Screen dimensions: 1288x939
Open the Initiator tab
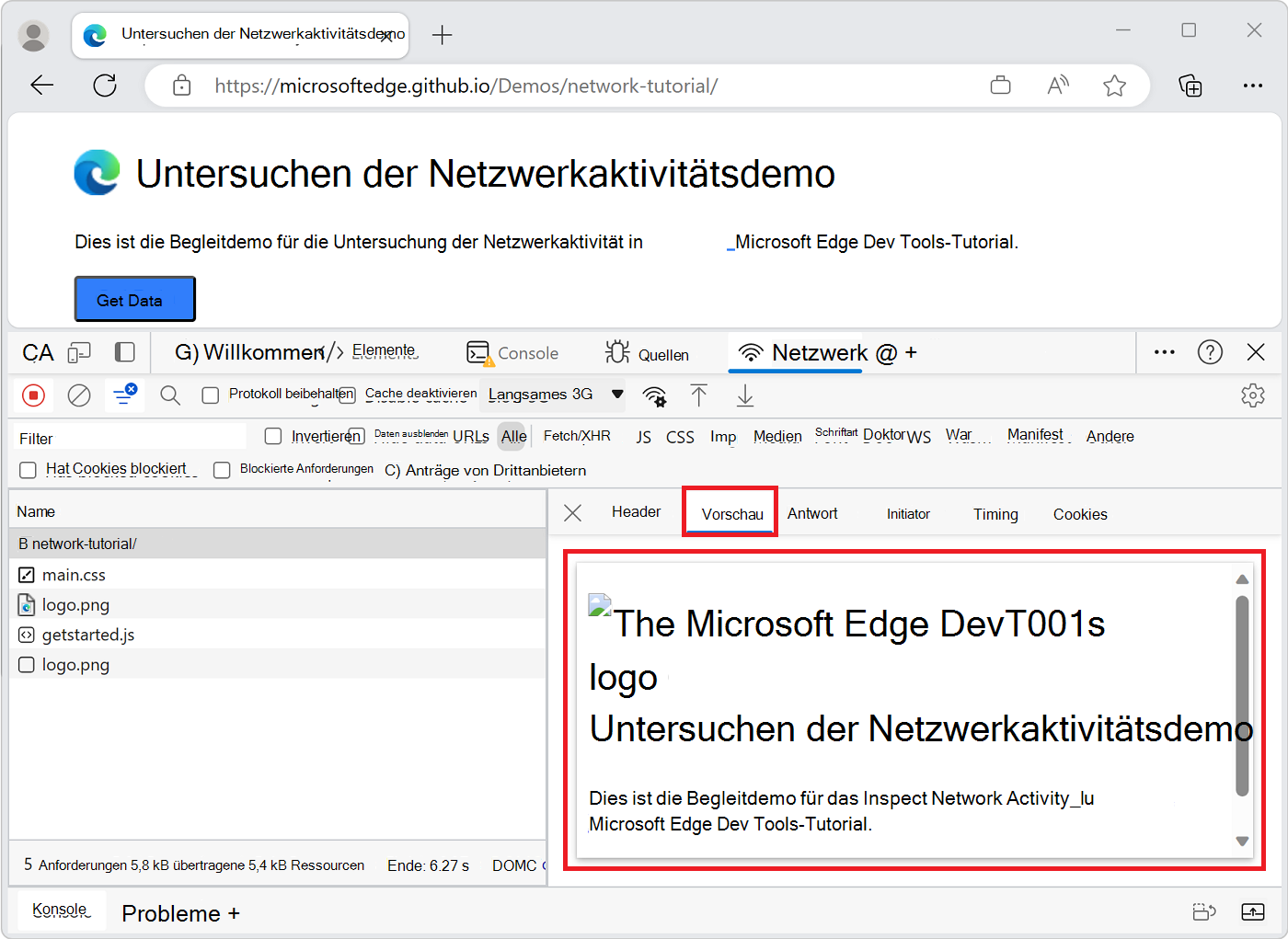[908, 514]
